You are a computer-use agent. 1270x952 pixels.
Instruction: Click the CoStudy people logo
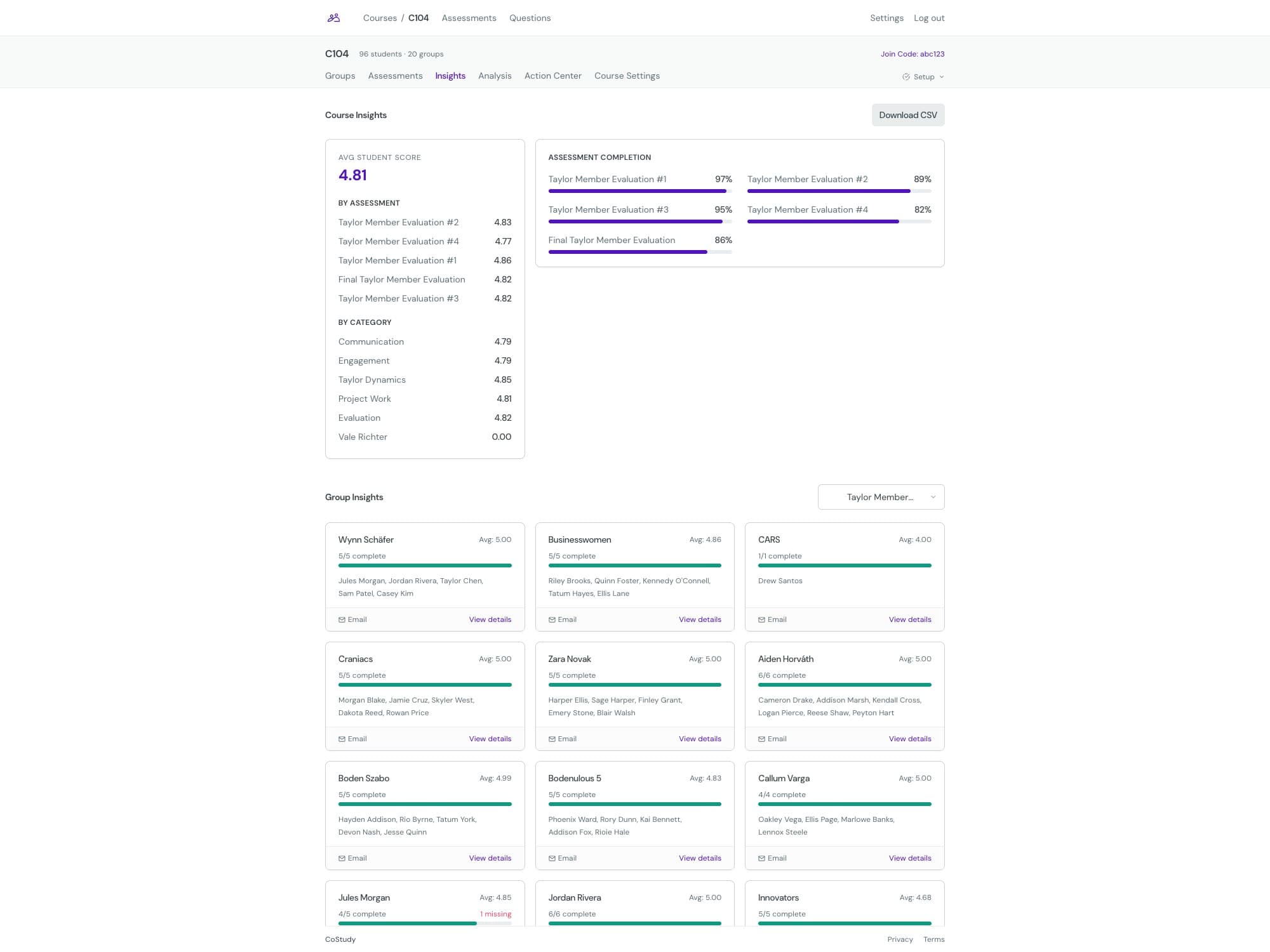pos(334,18)
